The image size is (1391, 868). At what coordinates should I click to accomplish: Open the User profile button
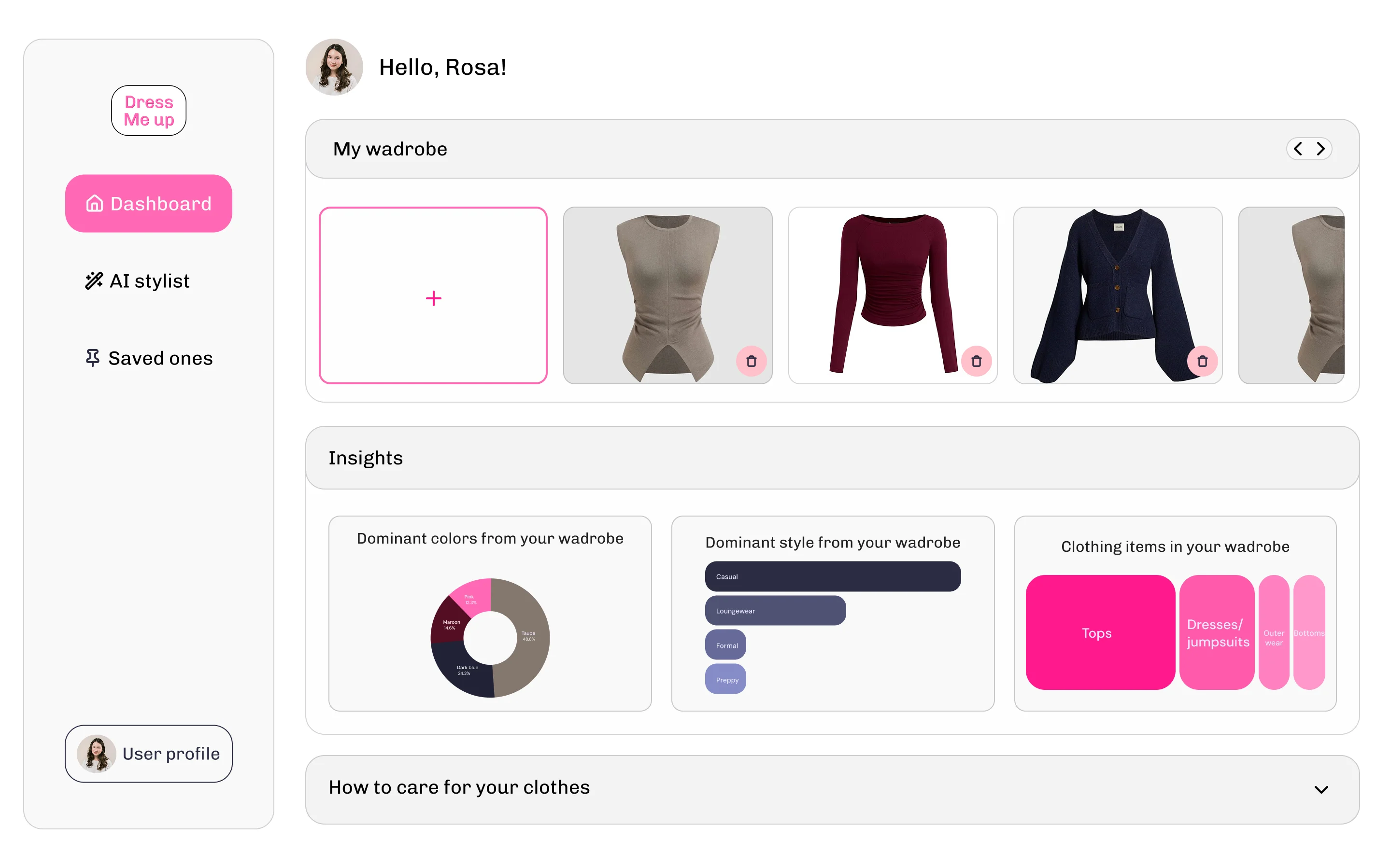point(149,753)
